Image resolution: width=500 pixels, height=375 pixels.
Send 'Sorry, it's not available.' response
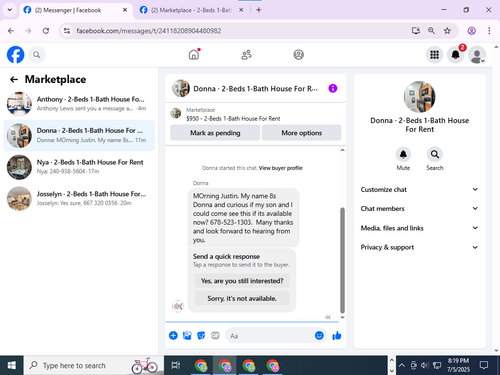(x=242, y=298)
